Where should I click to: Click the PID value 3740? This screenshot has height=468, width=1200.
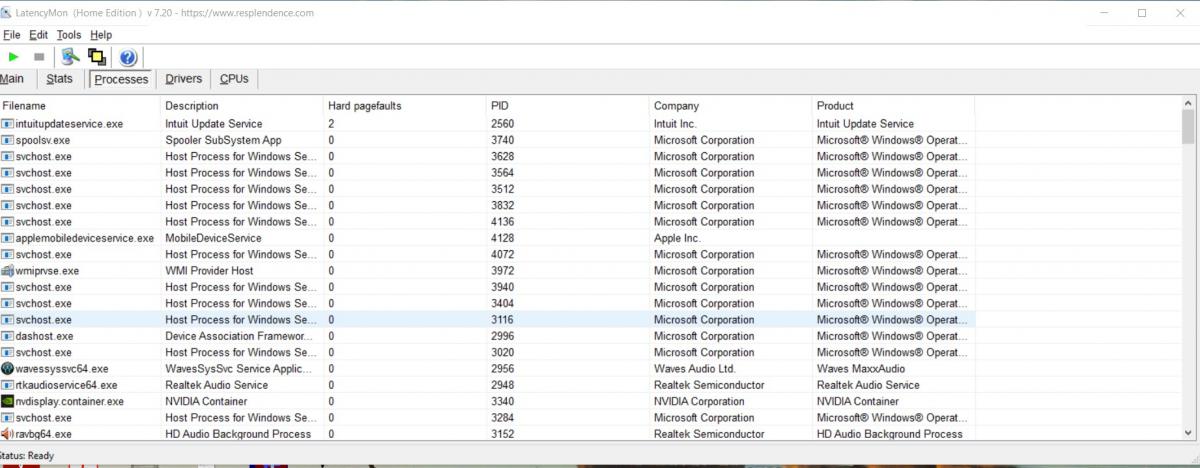pos(503,140)
